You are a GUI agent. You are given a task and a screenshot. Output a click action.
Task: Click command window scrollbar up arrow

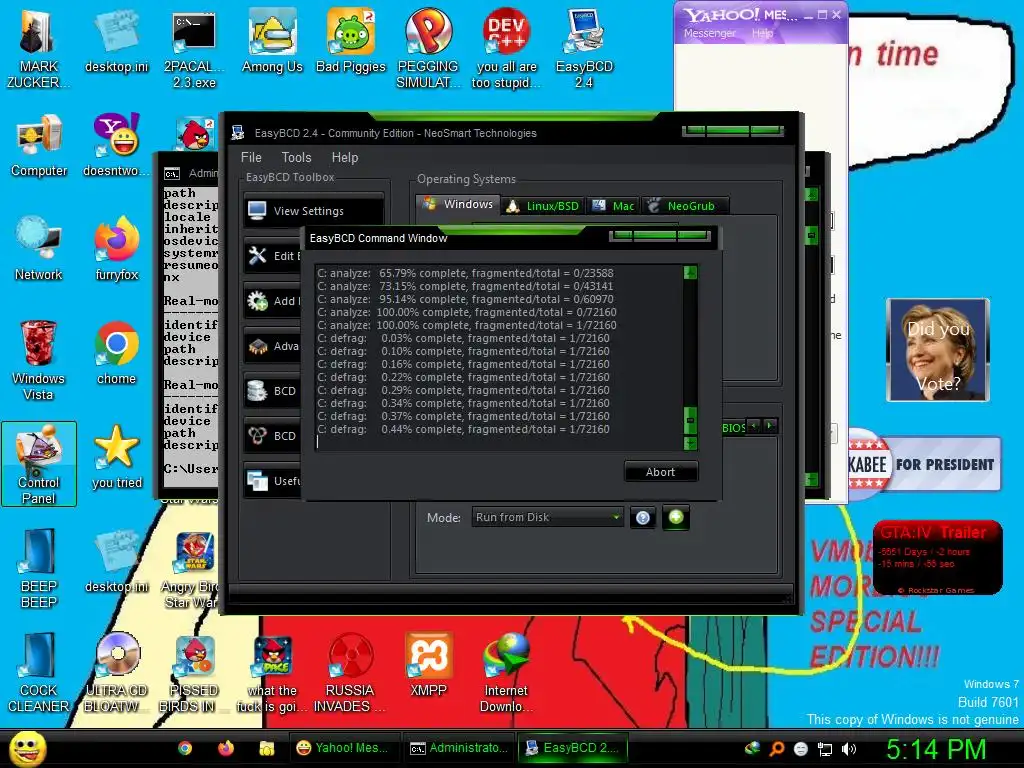[690, 272]
